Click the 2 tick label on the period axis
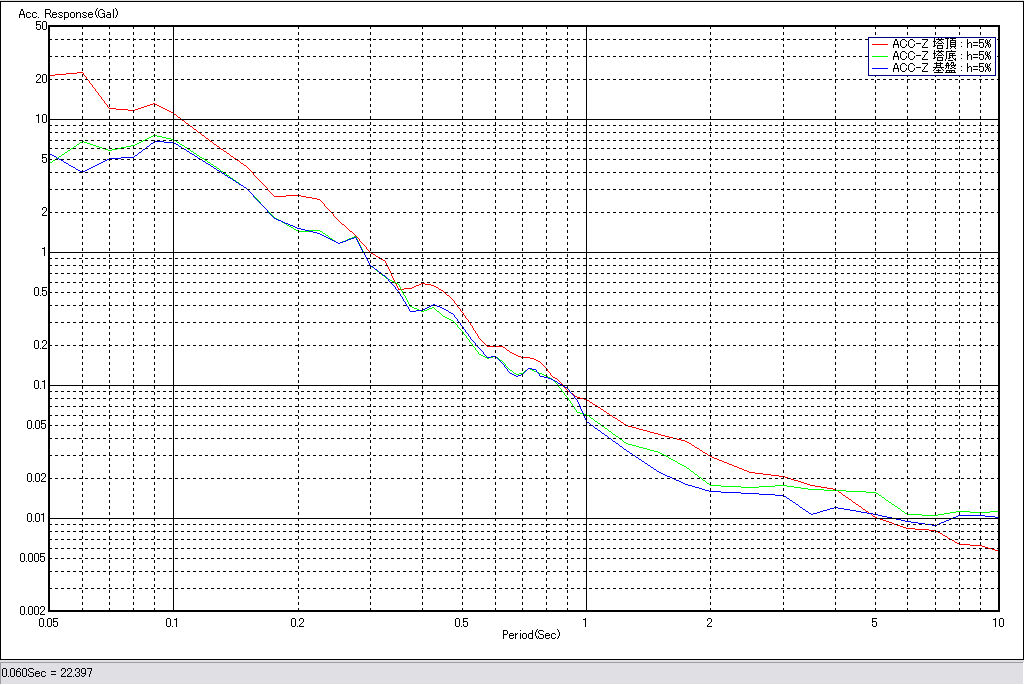 (709, 622)
